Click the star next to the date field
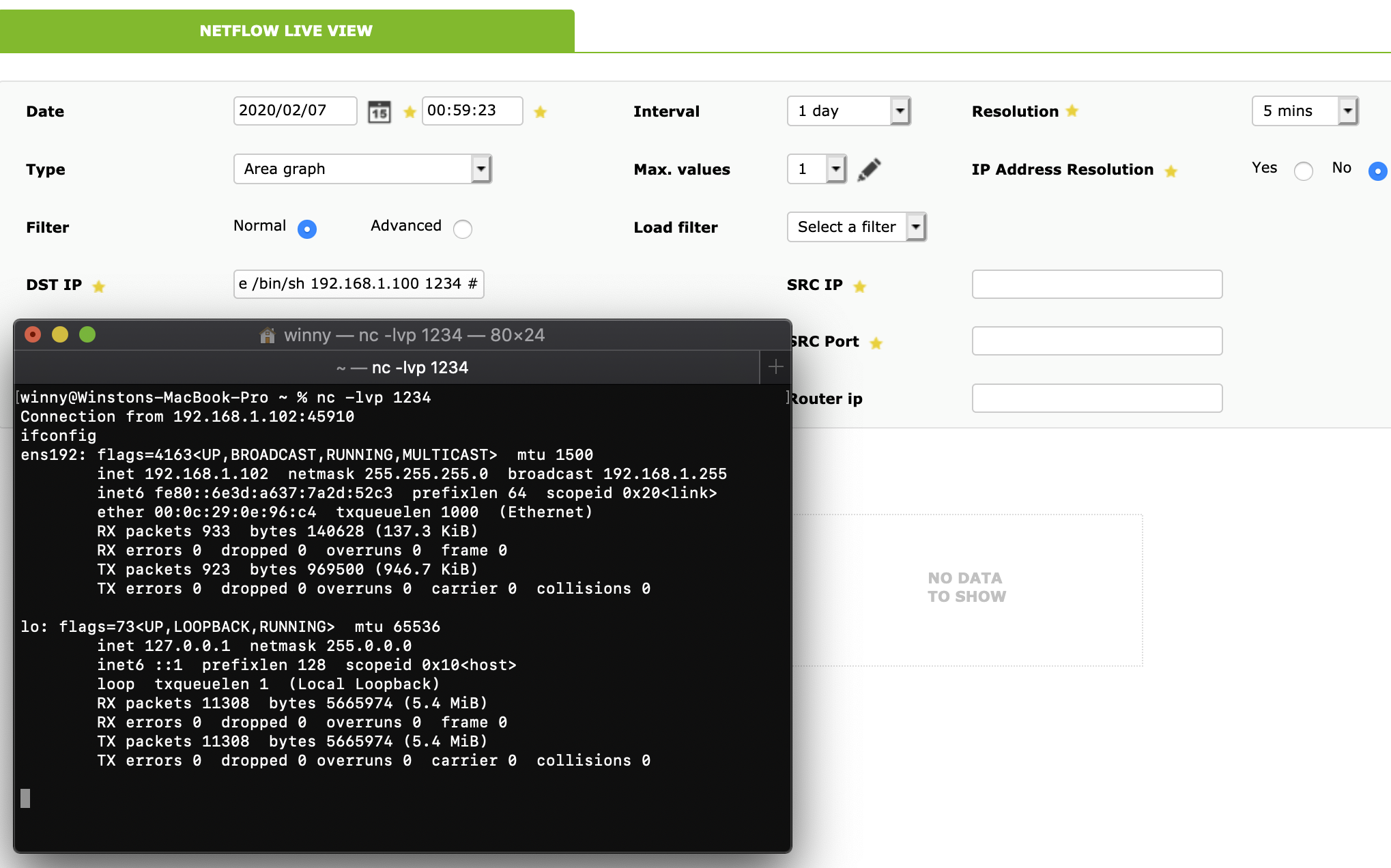This screenshot has width=1391, height=868. tap(410, 112)
